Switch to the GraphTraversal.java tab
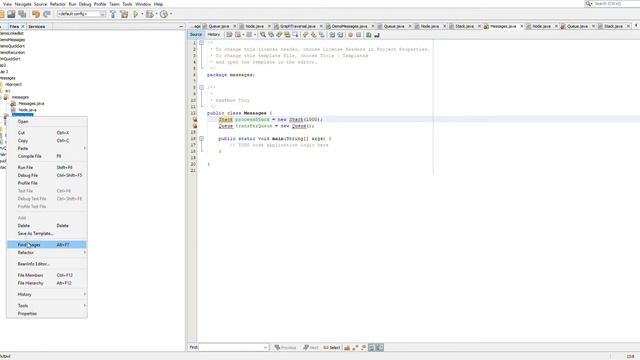This screenshot has height=360, width=640. [x=298, y=26]
